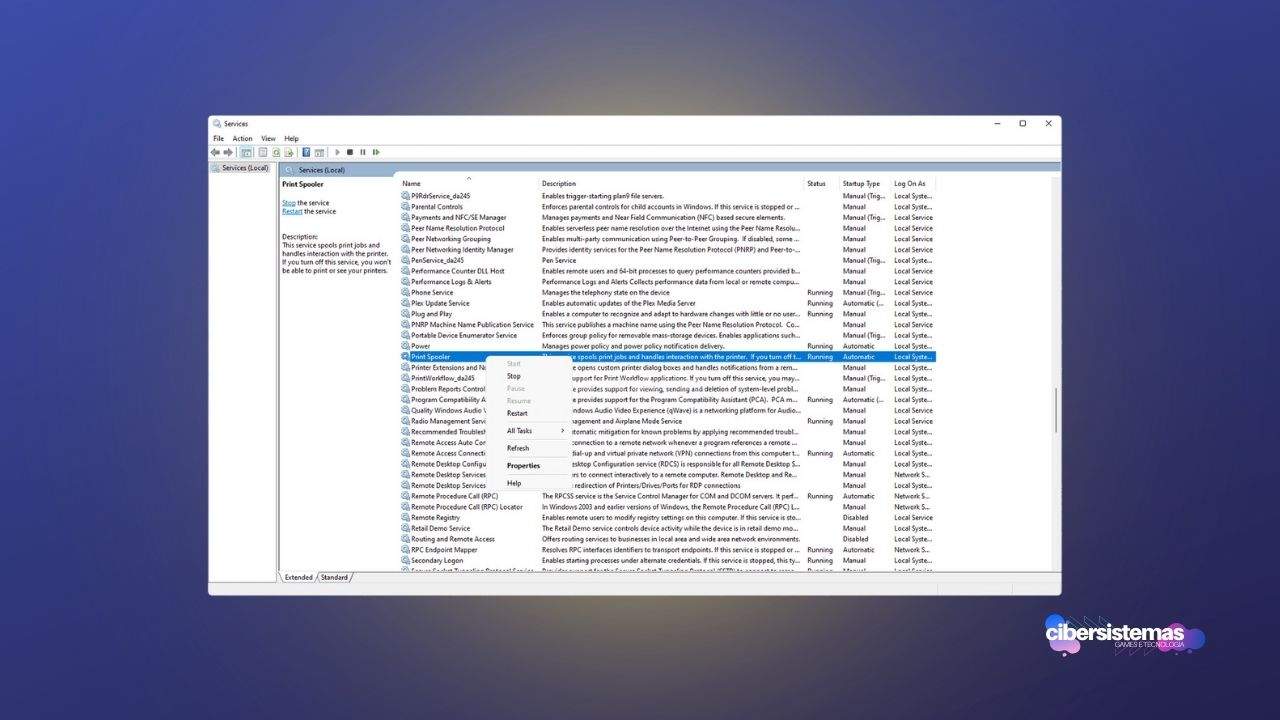This screenshot has height=720, width=1280.
Task: Click the gear icon beside Plex Update Service
Action: point(406,303)
